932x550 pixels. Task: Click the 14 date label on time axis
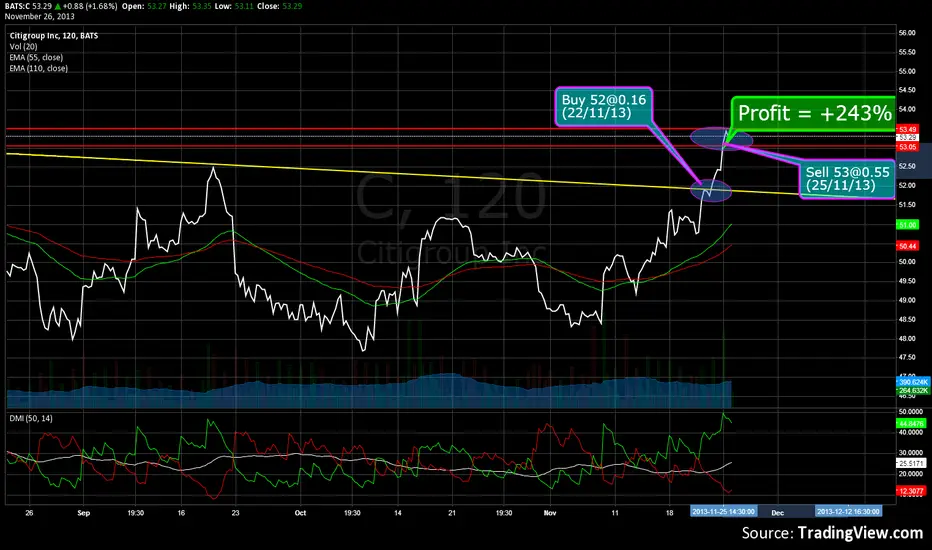pyautogui.click(x=398, y=513)
